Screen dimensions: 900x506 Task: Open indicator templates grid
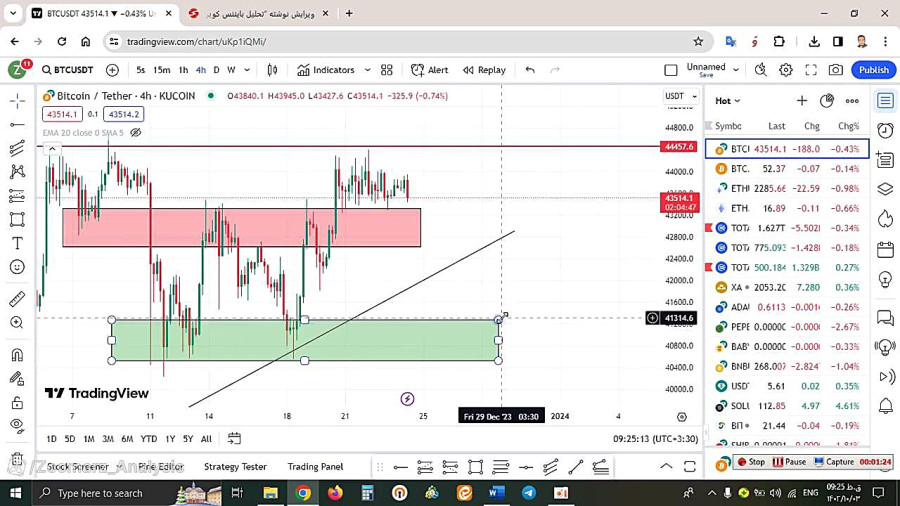click(x=387, y=70)
